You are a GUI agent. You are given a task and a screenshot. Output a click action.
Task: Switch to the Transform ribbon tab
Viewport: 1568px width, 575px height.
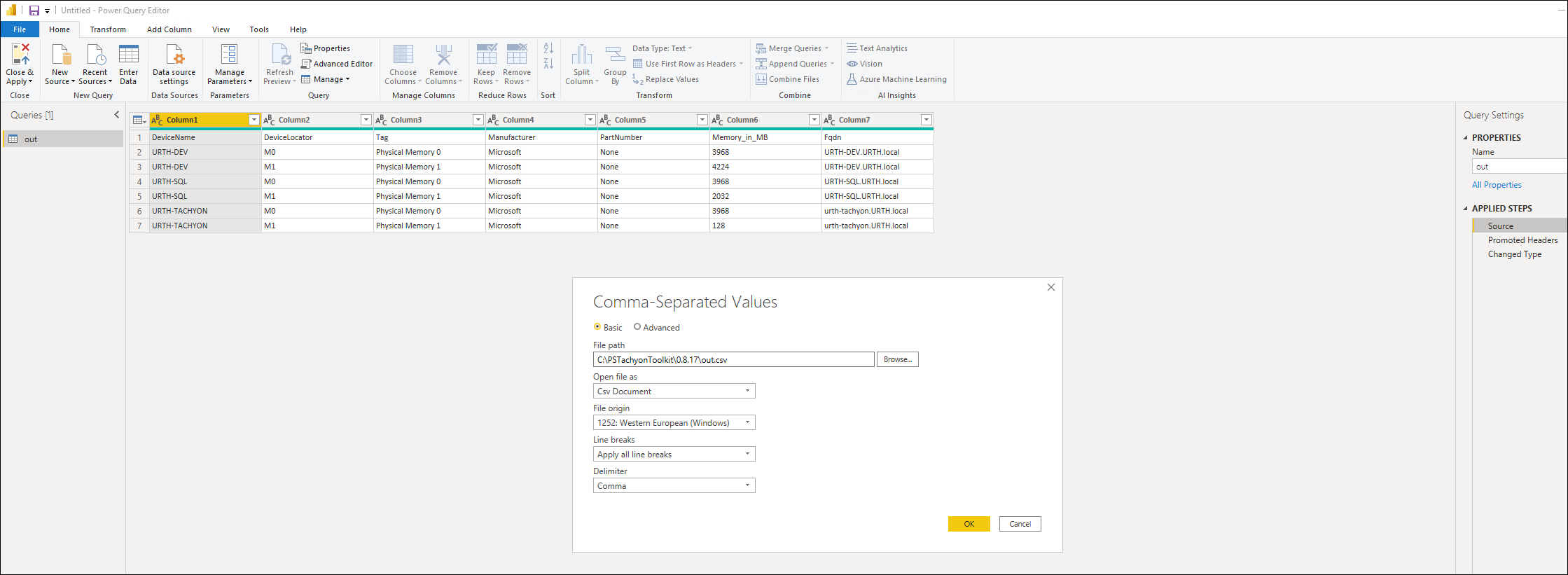point(108,29)
